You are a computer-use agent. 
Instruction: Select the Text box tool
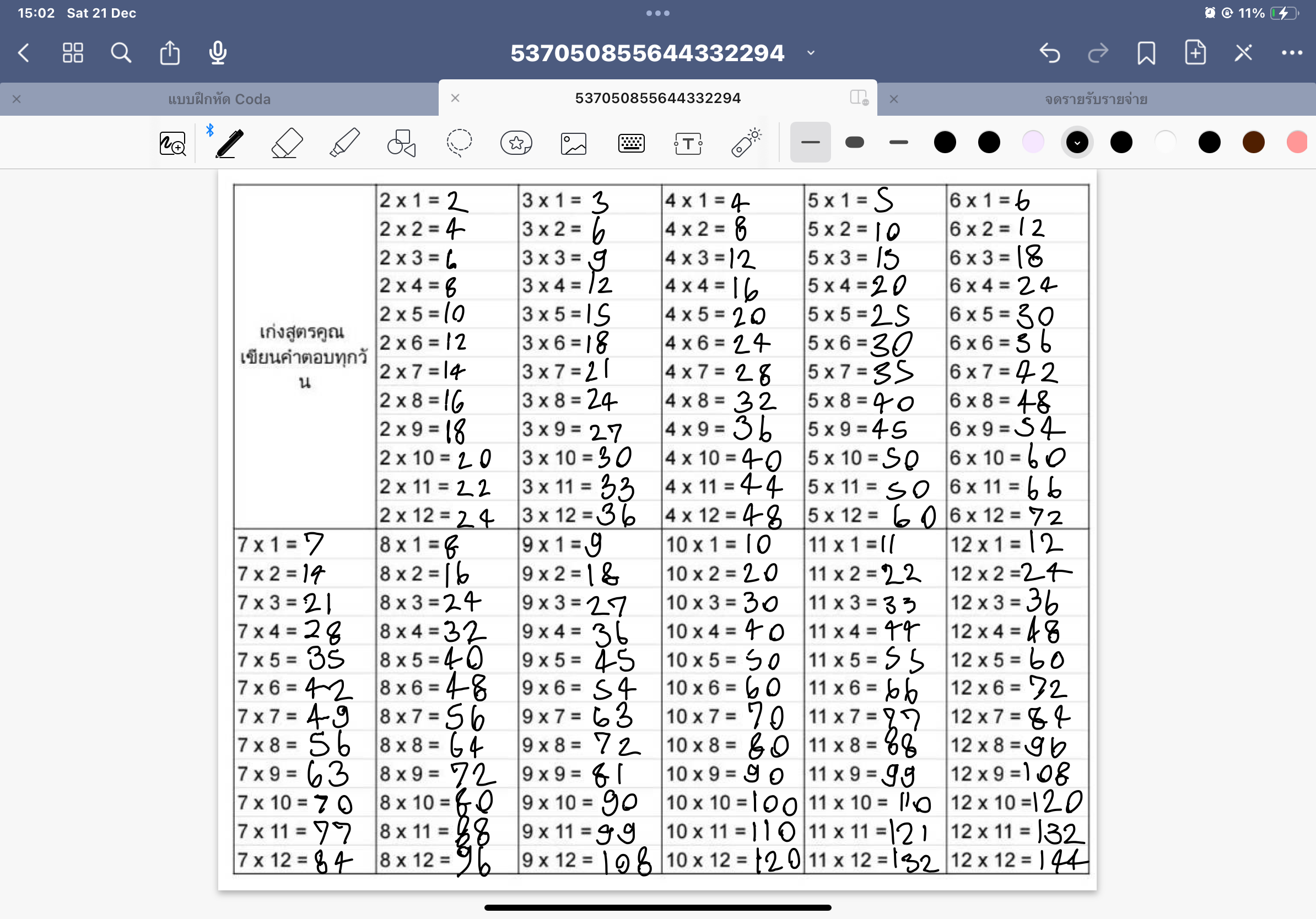point(688,143)
